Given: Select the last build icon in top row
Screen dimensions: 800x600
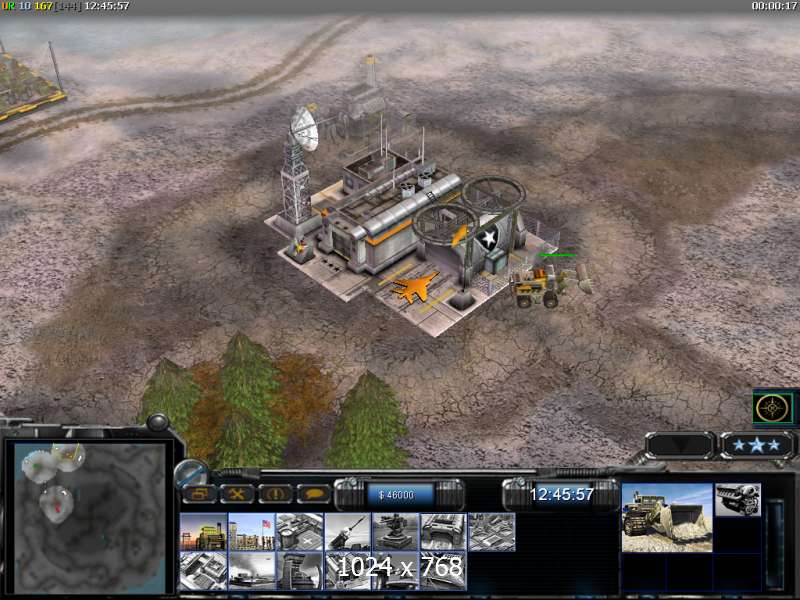Looking at the screenshot, I should tap(491, 532).
